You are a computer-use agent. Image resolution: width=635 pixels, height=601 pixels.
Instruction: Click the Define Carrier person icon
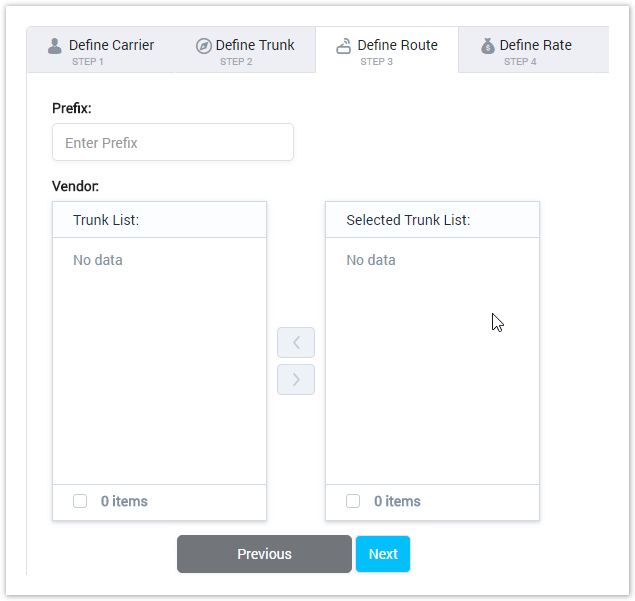coord(54,46)
